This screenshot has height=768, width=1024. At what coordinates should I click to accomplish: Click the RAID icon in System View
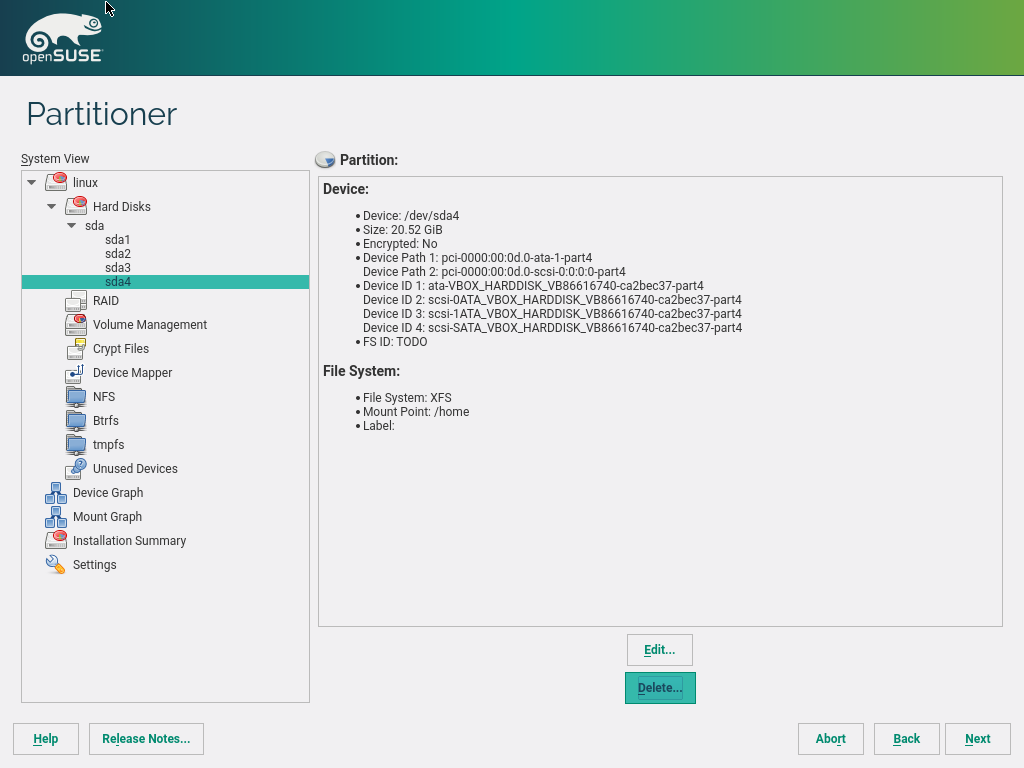click(x=76, y=301)
